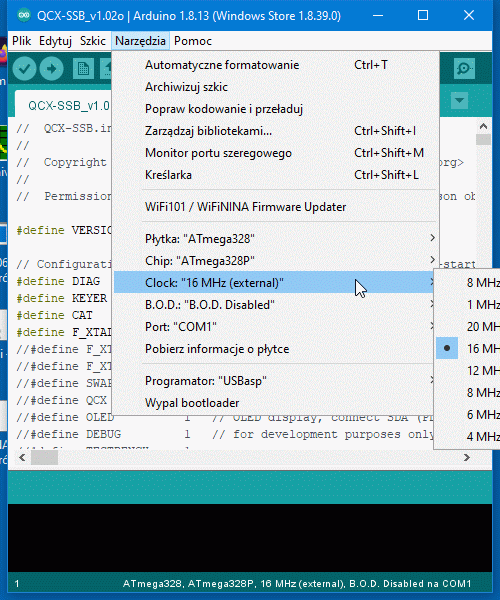Screen dimensions: 500x600
Task: Click the status bar board info text
Action: click(297, 584)
